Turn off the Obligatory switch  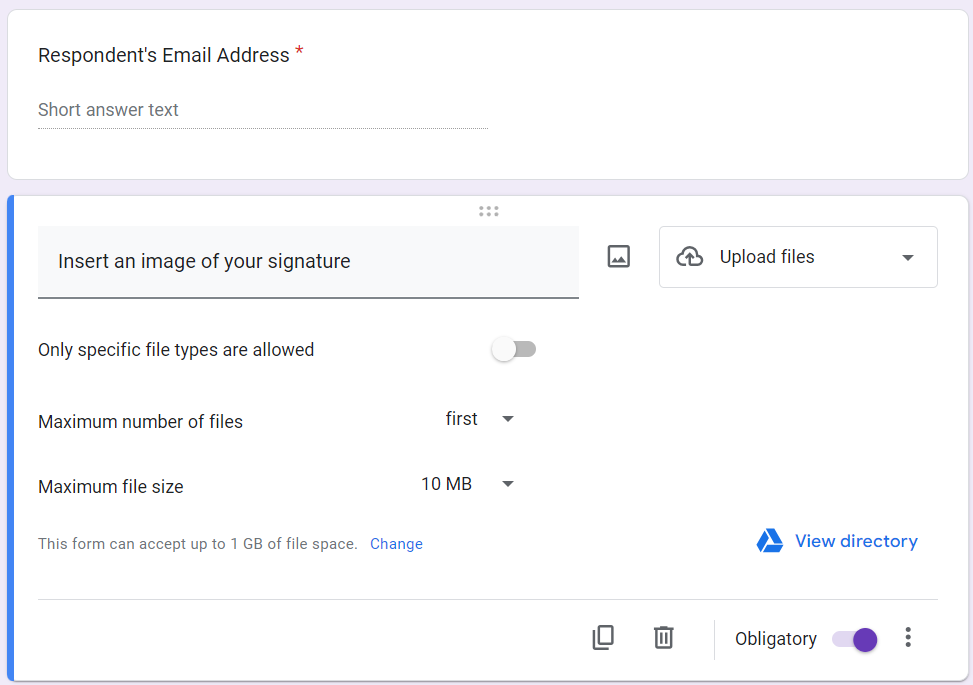854,638
